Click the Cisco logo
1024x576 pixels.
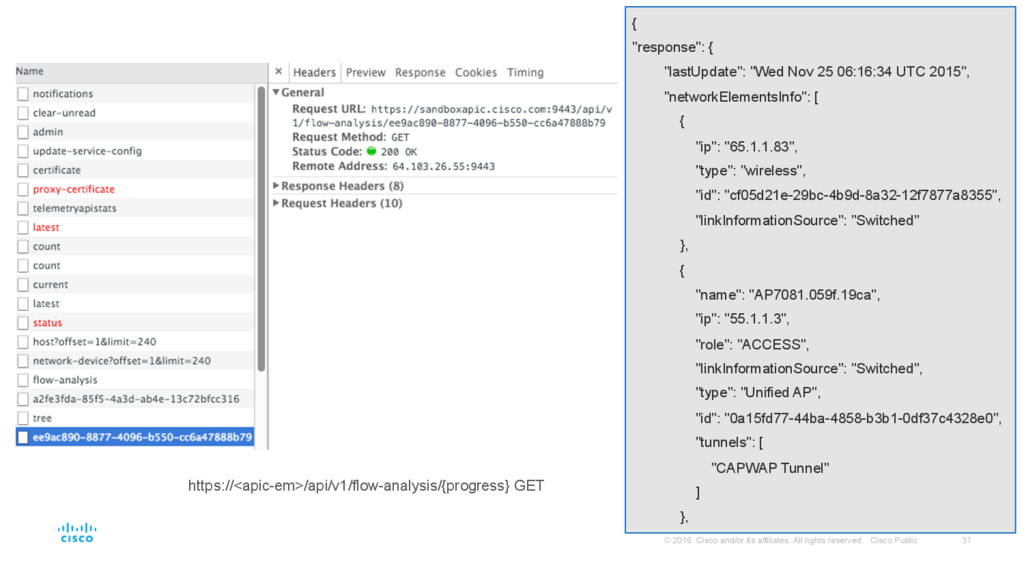coord(77,532)
